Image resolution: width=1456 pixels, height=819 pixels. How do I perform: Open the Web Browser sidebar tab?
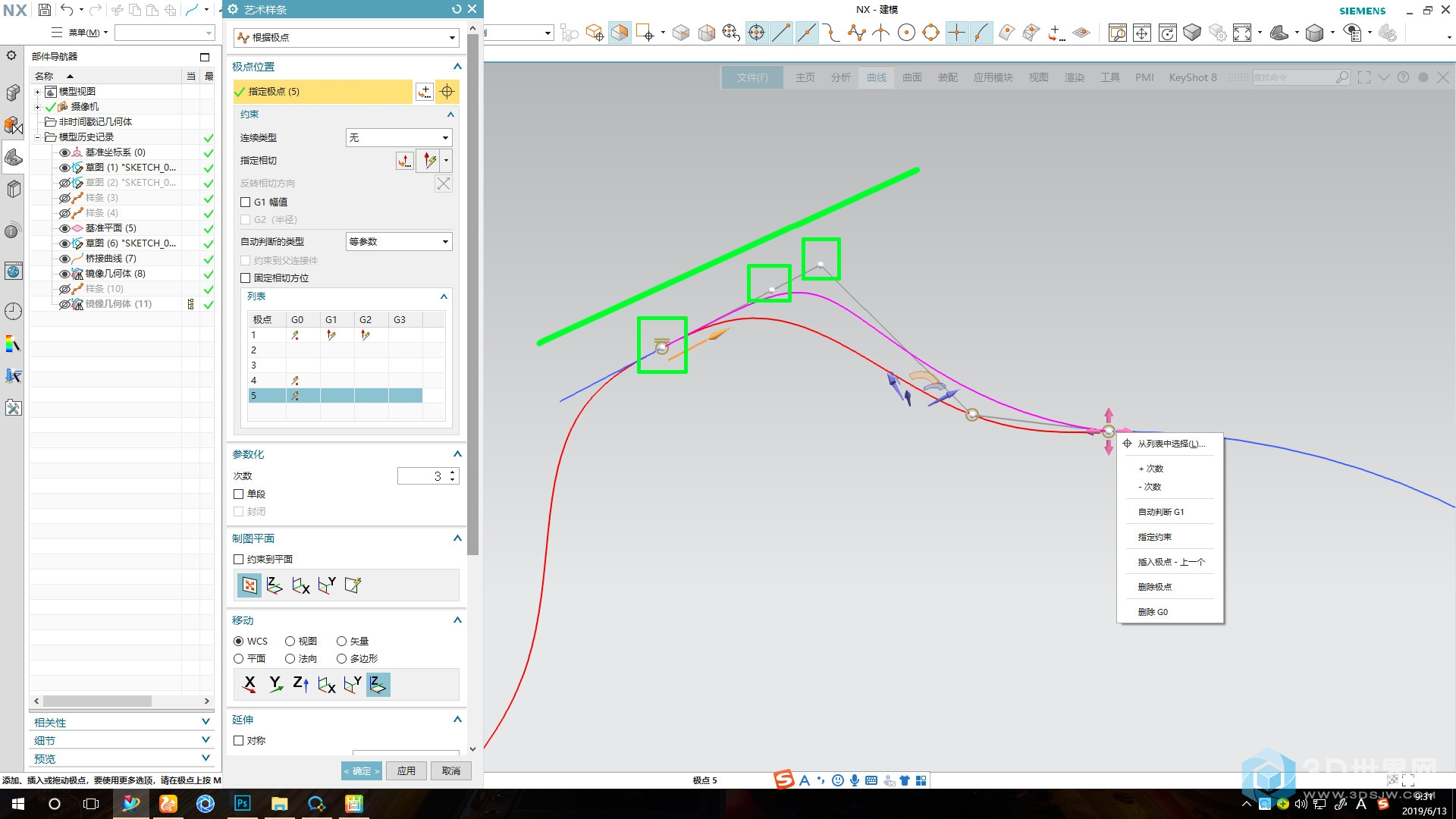13,271
